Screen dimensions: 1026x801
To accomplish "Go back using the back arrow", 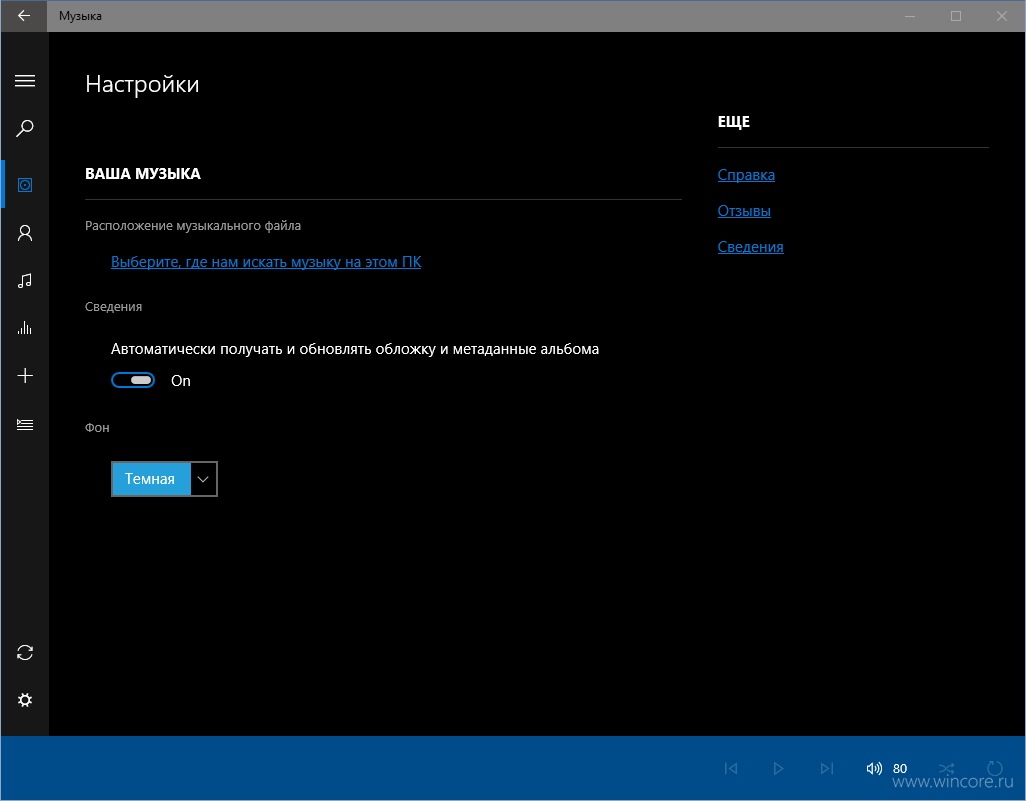I will tap(24, 16).
